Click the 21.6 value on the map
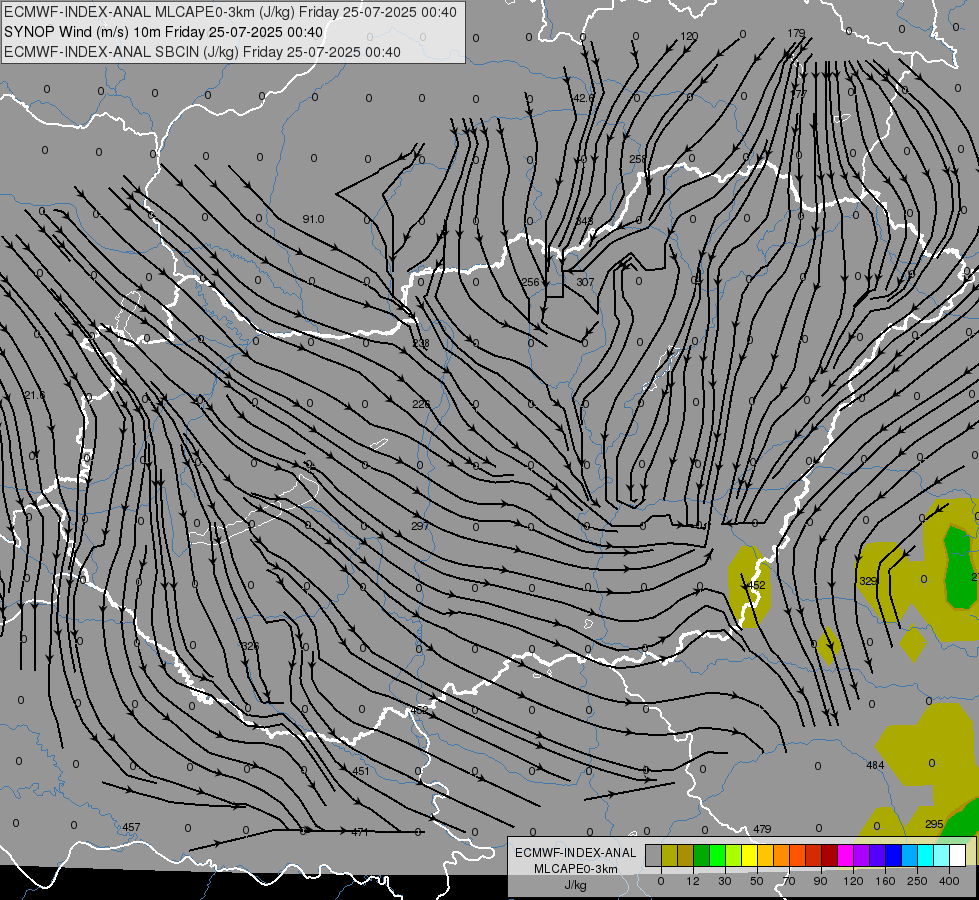 pyautogui.click(x=35, y=395)
